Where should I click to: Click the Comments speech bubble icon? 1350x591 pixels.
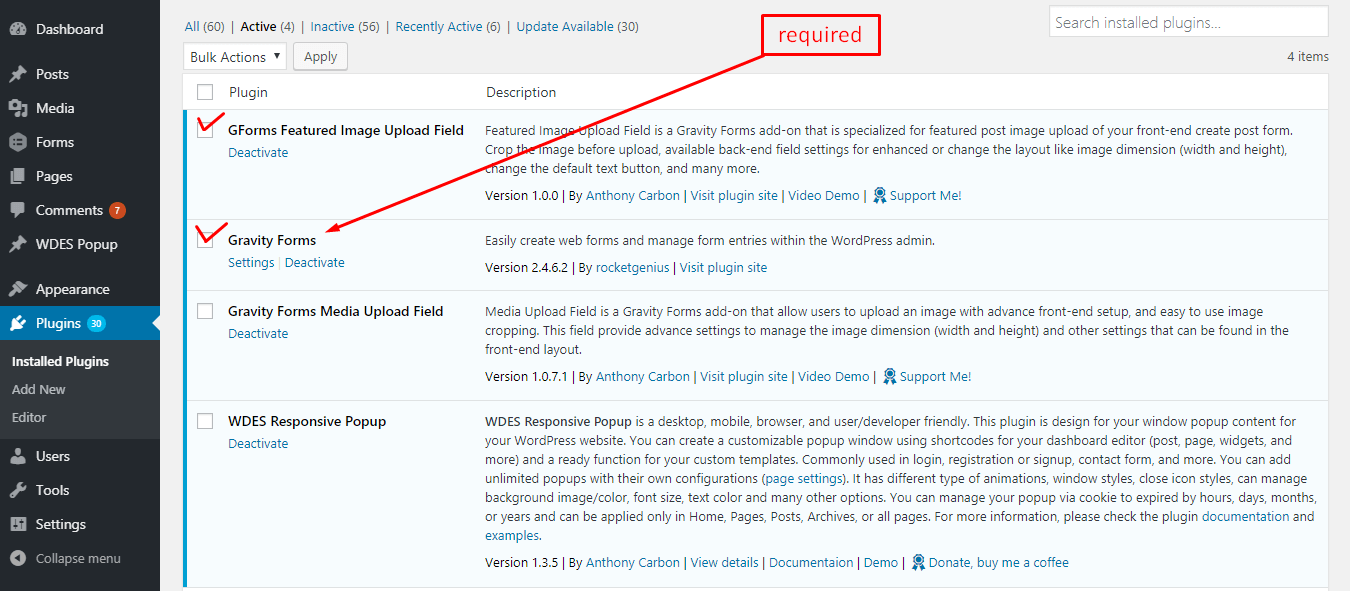coord(18,210)
